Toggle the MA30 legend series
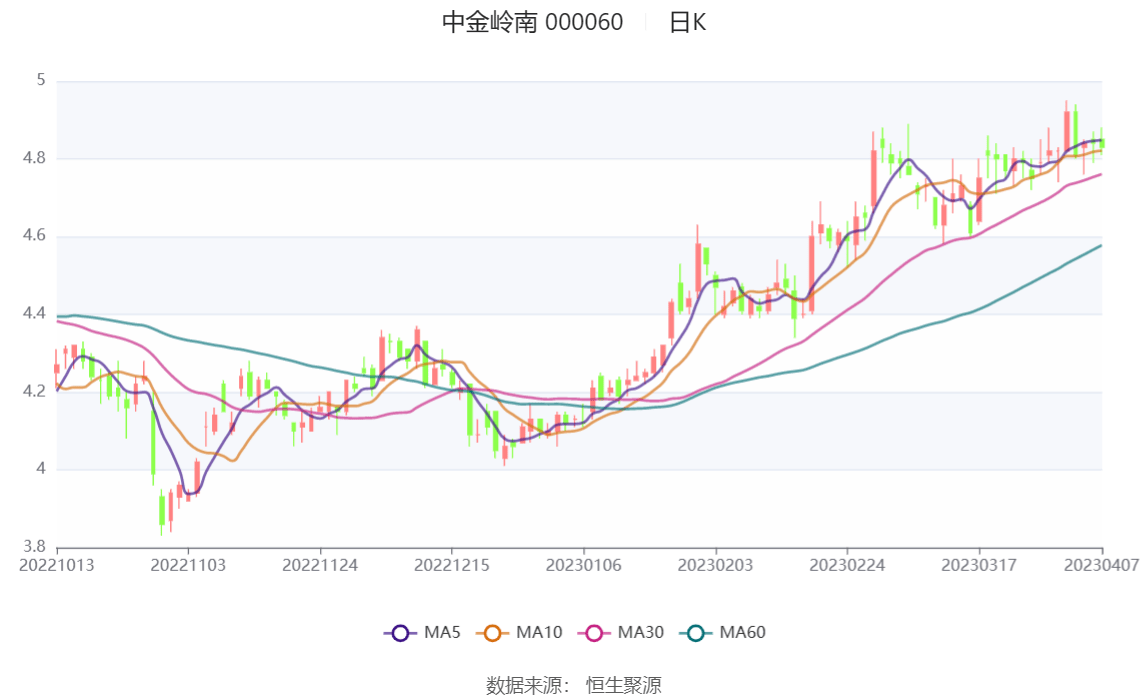This screenshot has height=699, width=1148. pos(621,632)
